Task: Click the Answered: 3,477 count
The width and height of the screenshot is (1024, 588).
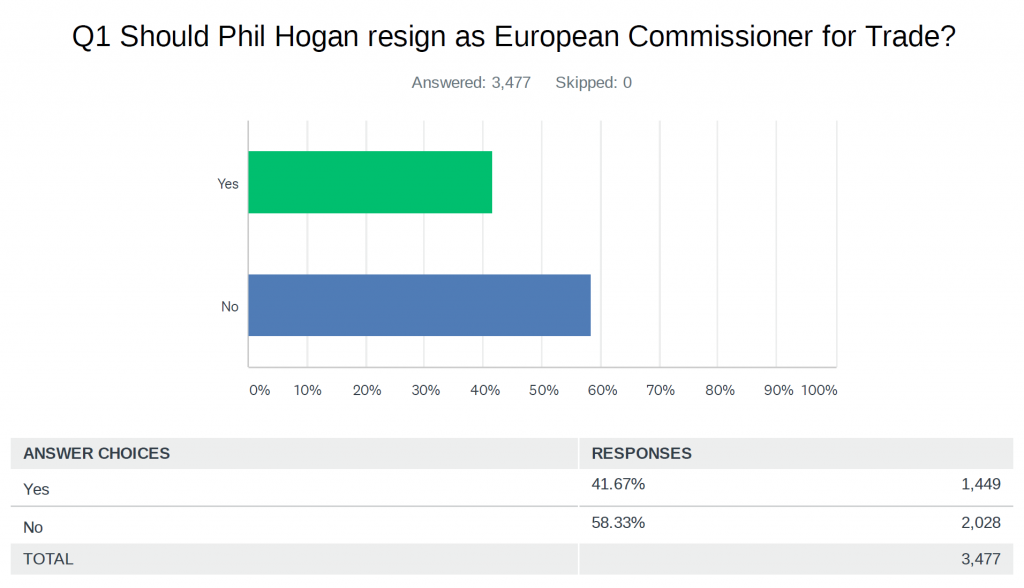Action: (471, 83)
